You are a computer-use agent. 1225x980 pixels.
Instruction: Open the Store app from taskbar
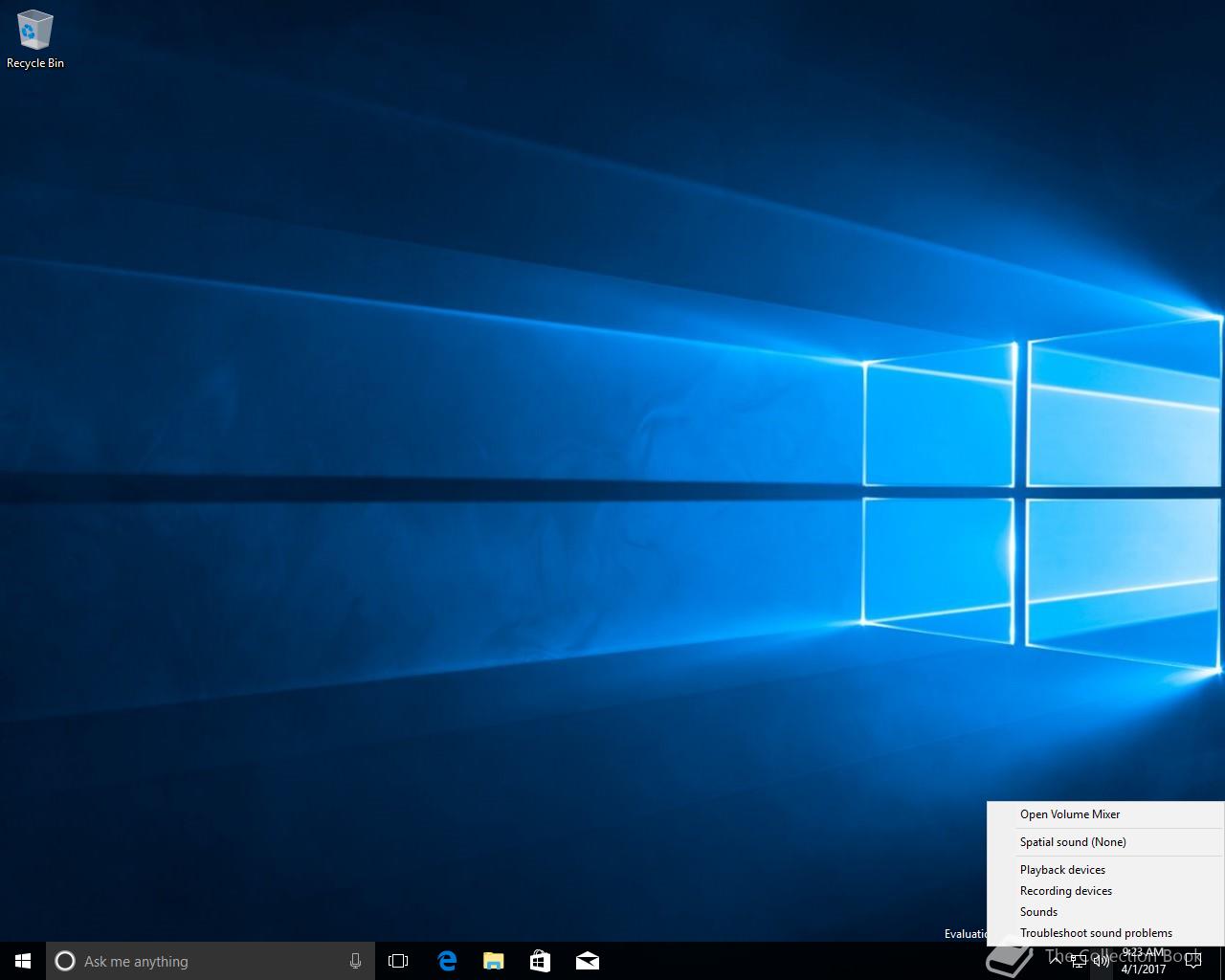click(540, 961)
